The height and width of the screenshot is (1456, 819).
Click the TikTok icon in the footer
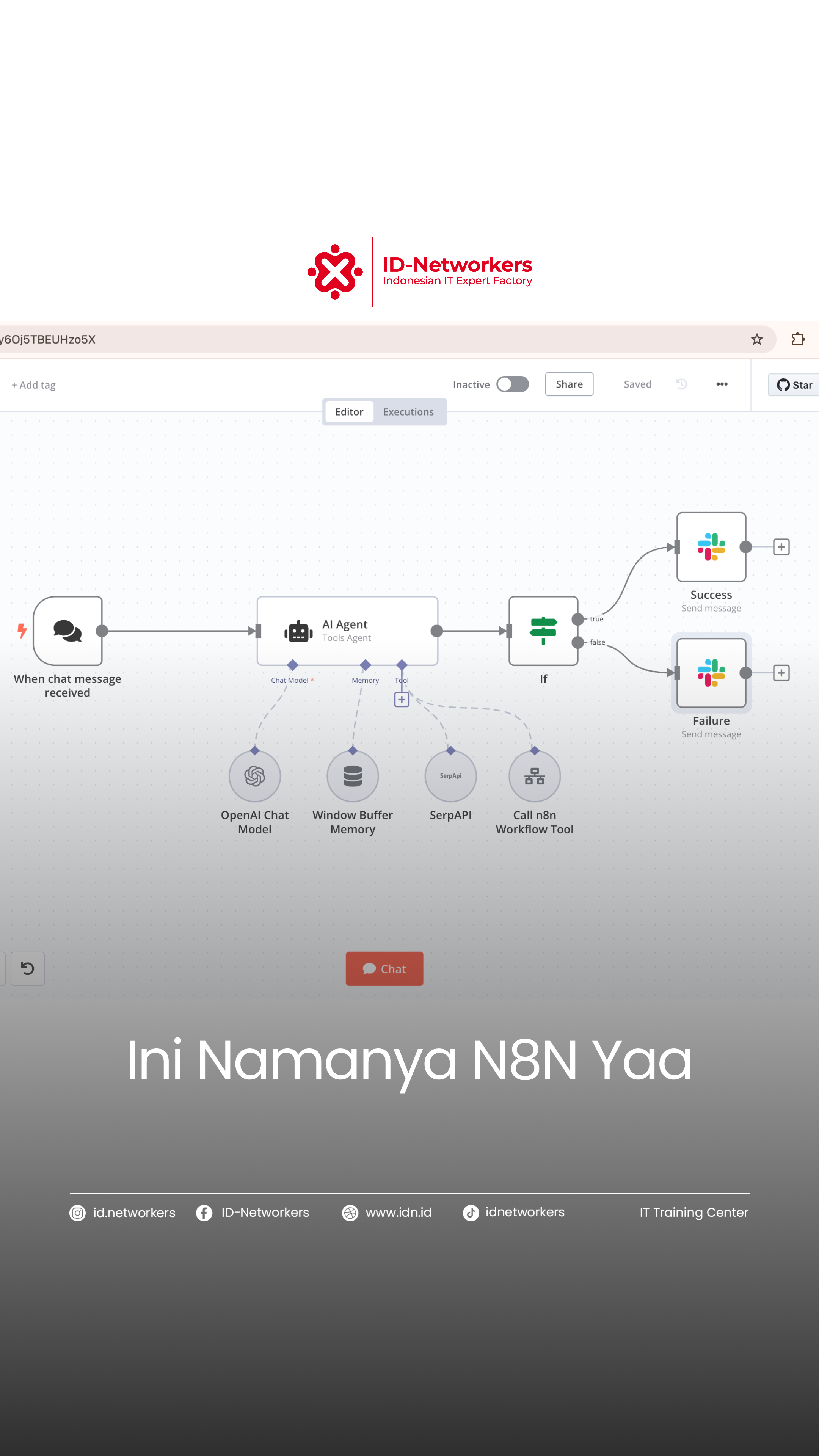pyautogui.click(x=471, y=1213)
